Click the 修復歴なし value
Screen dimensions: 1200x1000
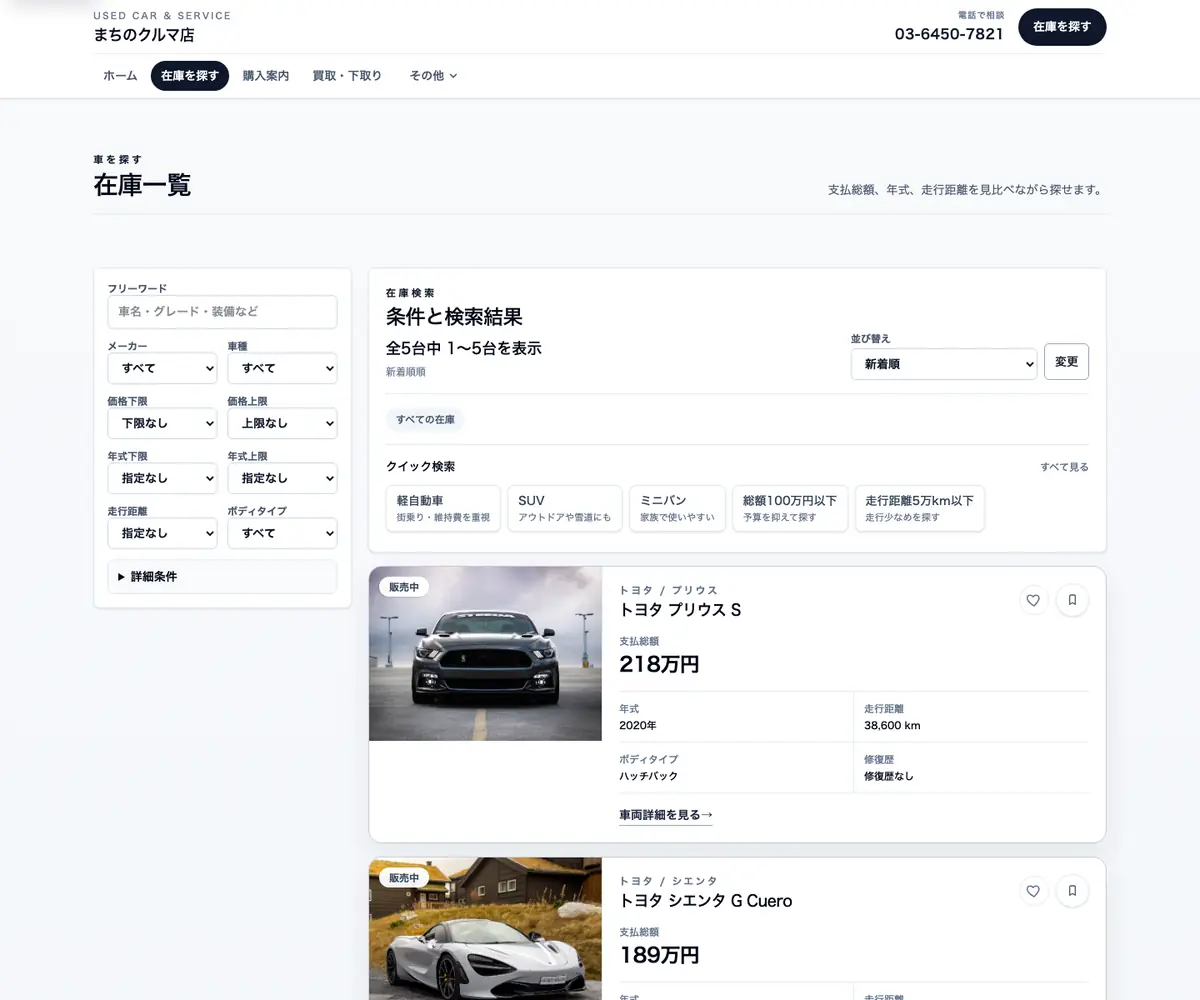(889, 776)
